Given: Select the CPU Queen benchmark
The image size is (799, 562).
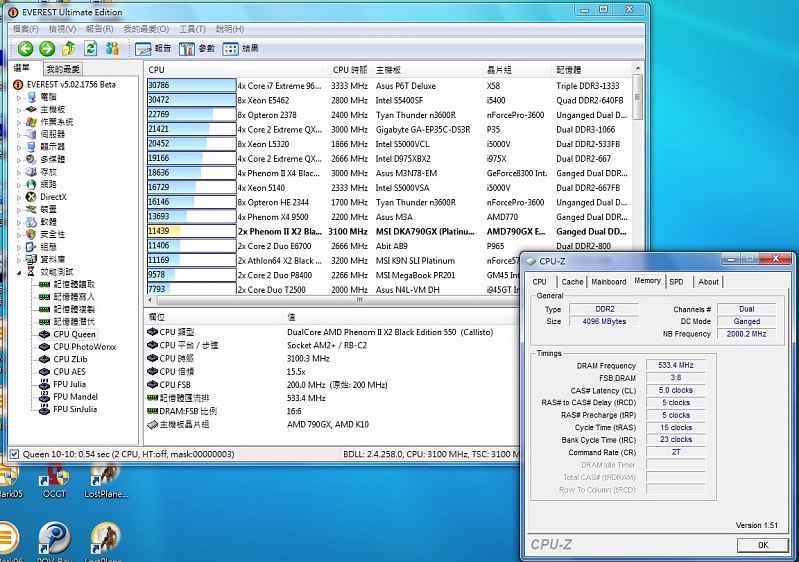Looking at the screenshot, I should click(x=74, y=334).
